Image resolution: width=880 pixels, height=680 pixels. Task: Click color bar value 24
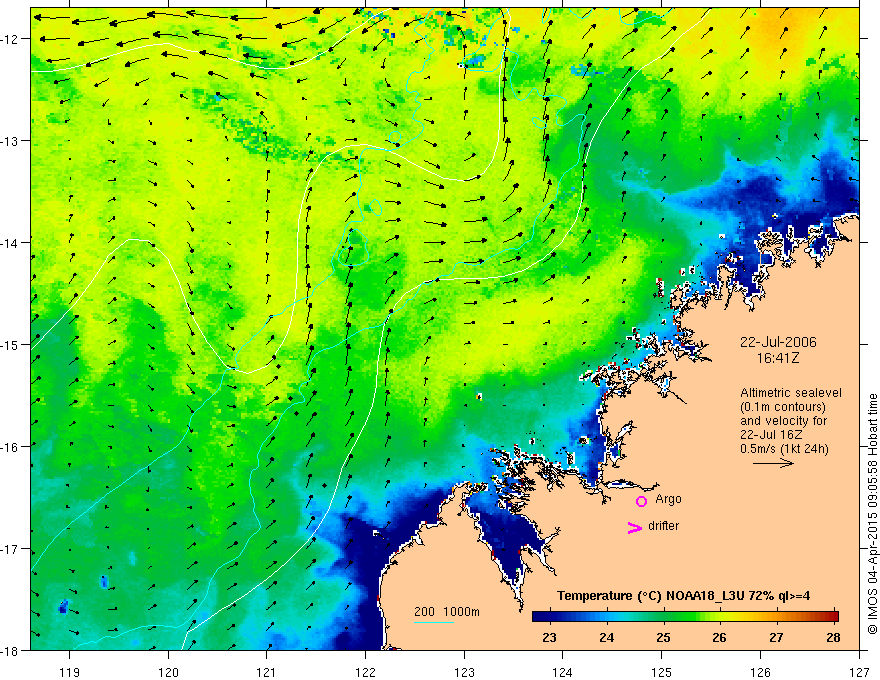point(606,637)
